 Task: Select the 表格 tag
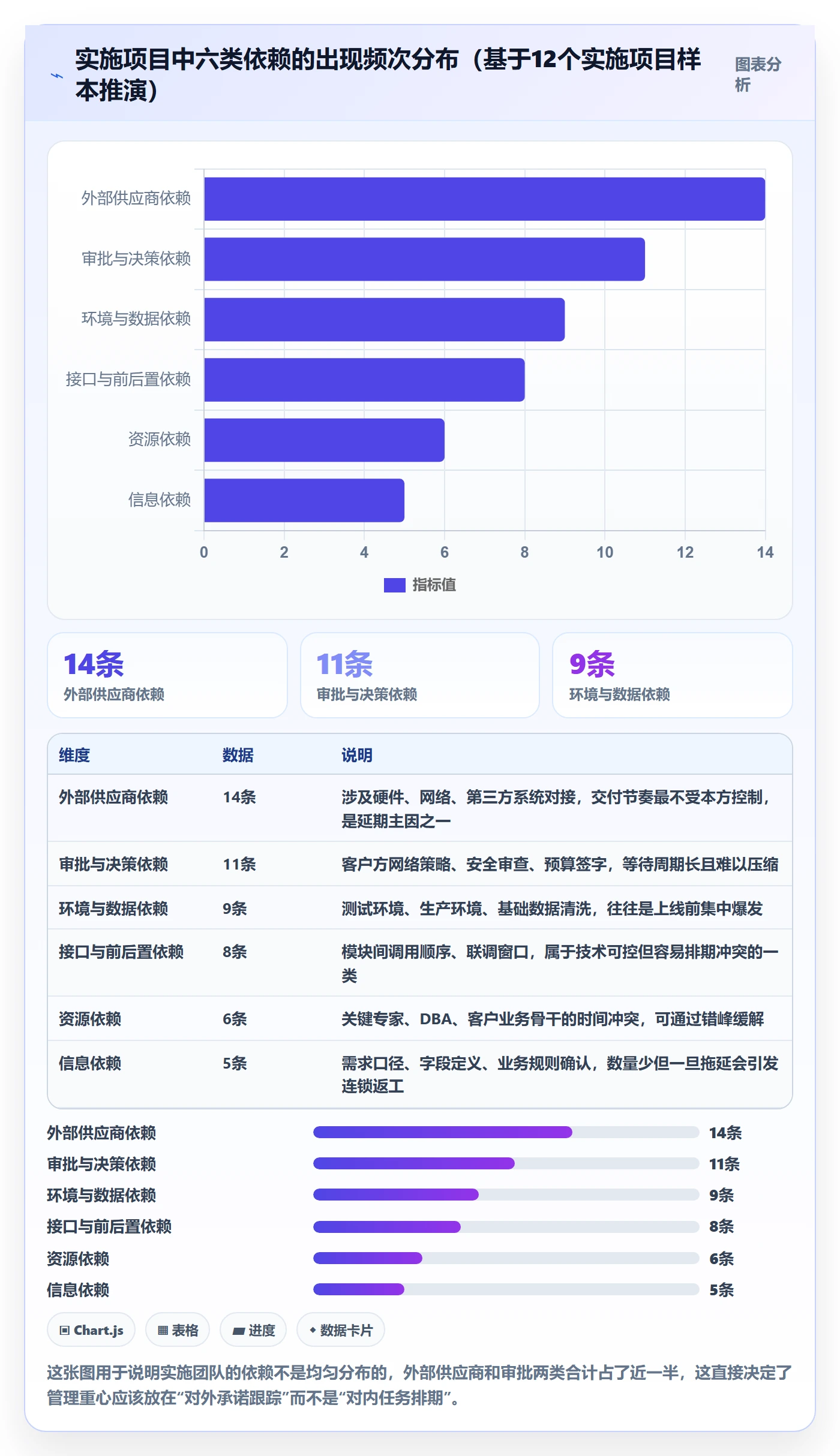coord(178,1330)
